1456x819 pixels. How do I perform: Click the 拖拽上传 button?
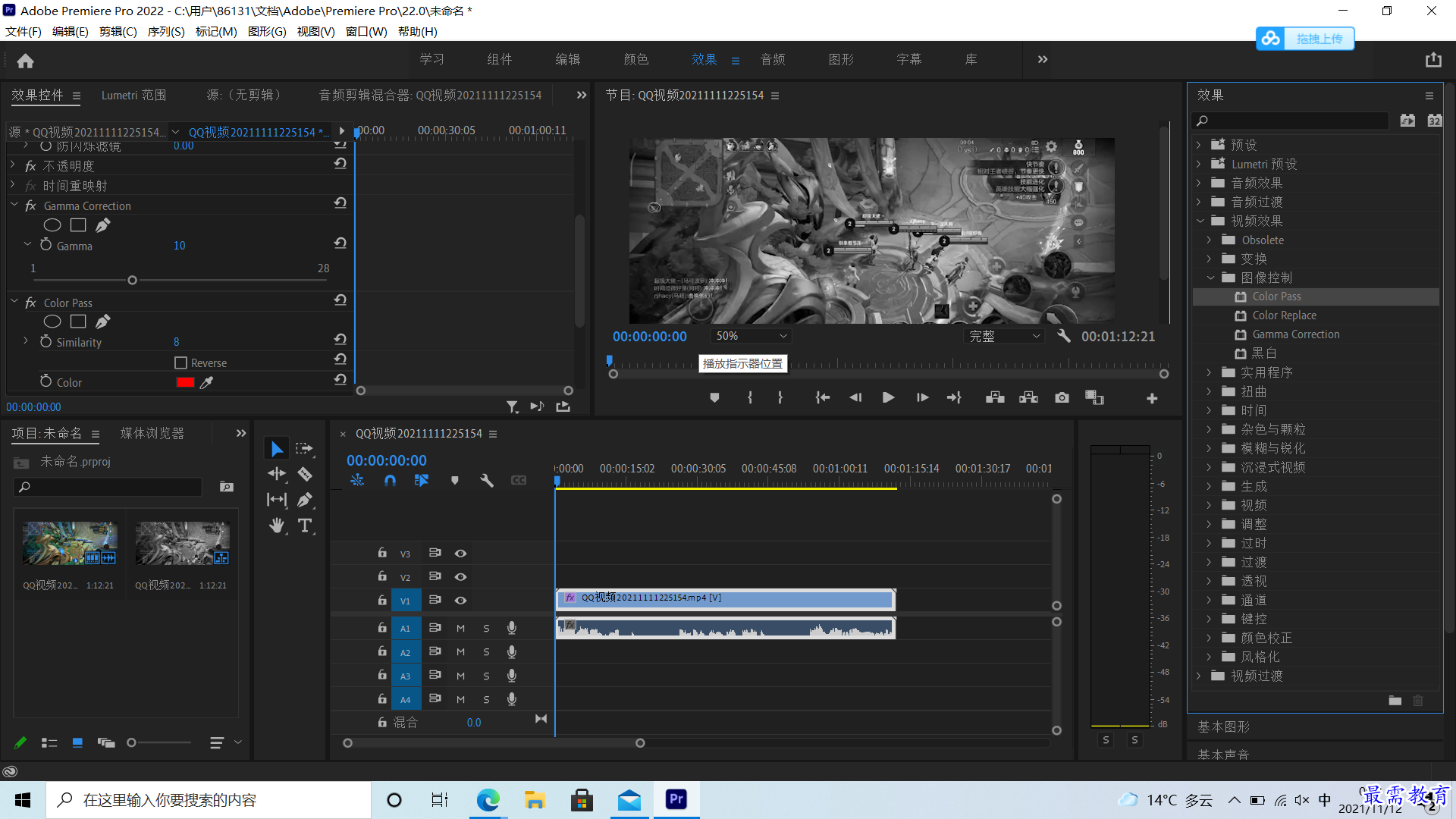(x=1305, y=39)
